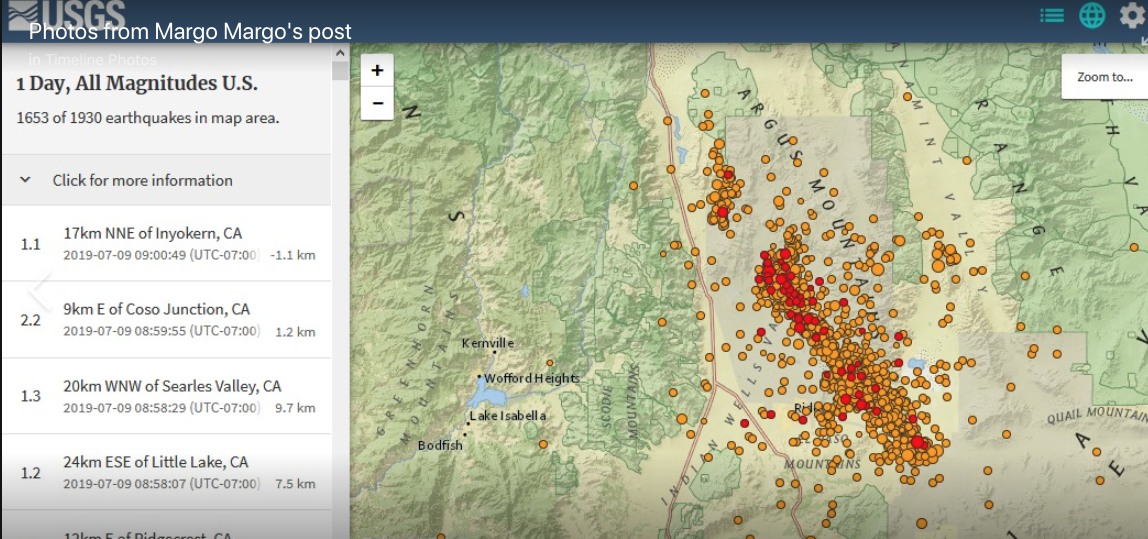This screenshot has height=539, width=1148.
Task: Open the settings gear icon
Action: click(x=1132, y=15)
